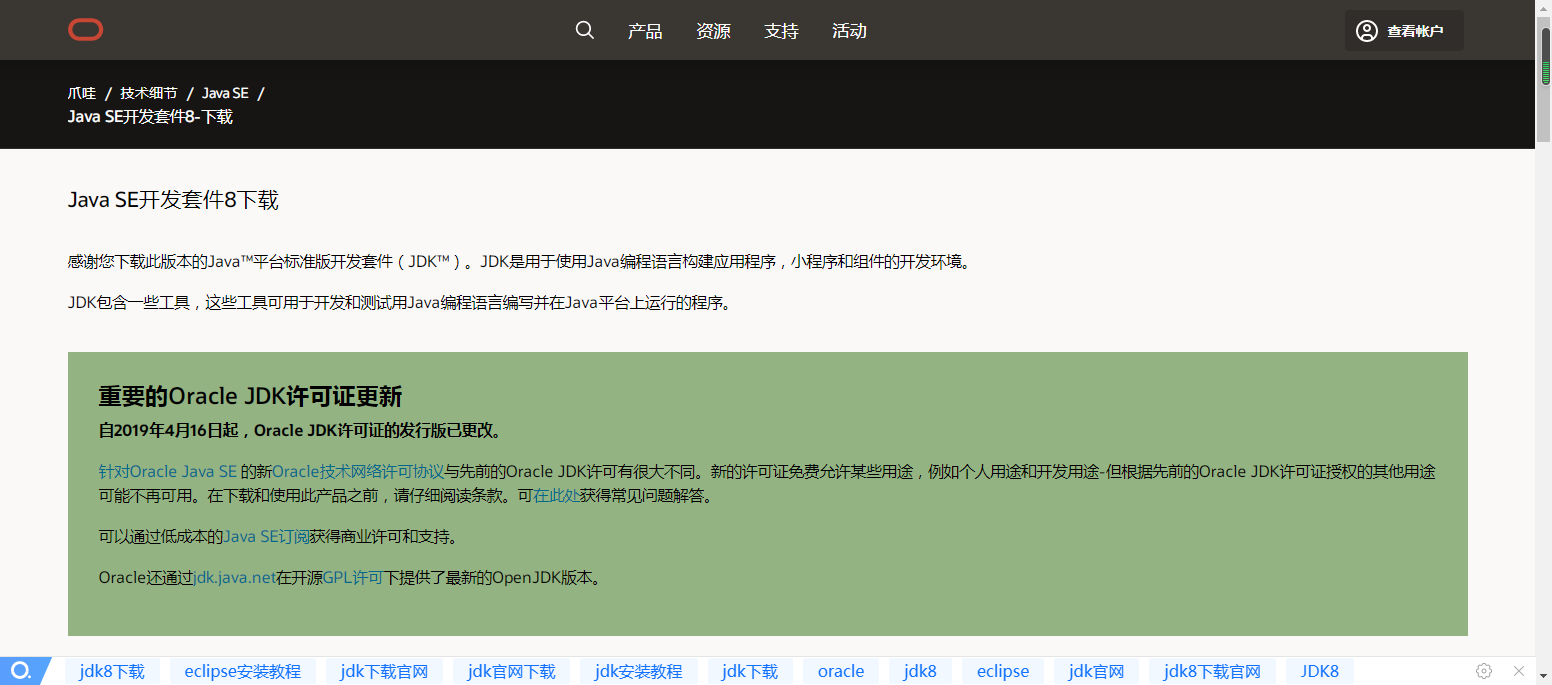The image size is (1552, 685).
Task: Select jdk下载官网 suggestion tag
Action: click(384, 671)
